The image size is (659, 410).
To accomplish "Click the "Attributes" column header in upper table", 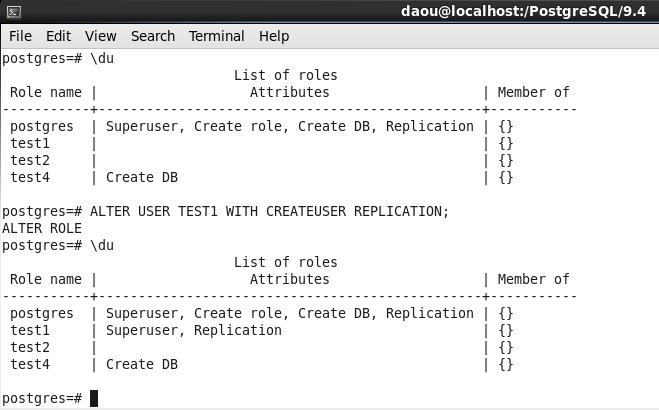I will 289,92.
